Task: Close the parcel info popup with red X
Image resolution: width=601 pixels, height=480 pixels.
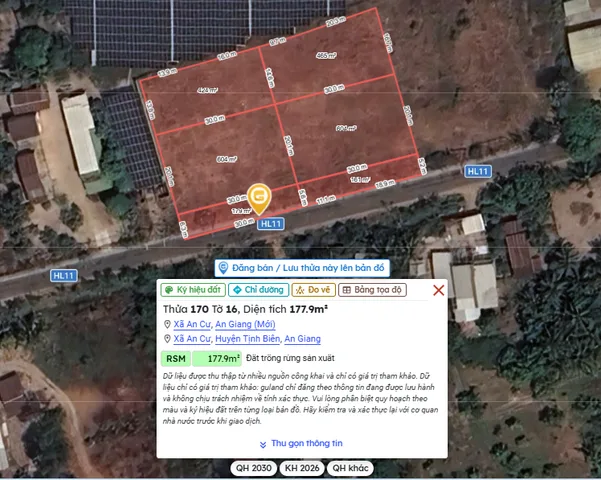Action: [438, 290]
